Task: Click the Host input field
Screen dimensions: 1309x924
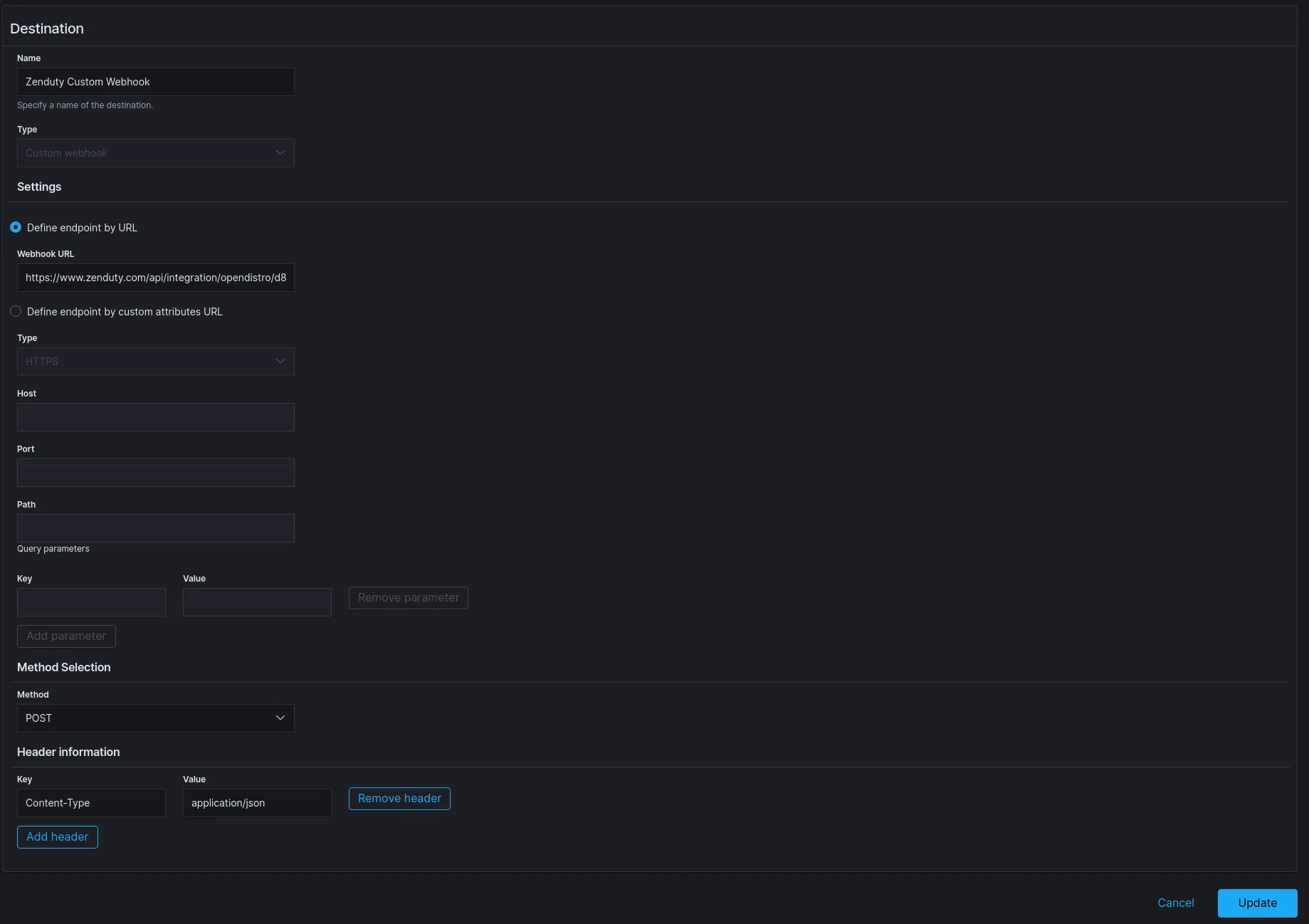Action: coord(155,417)
